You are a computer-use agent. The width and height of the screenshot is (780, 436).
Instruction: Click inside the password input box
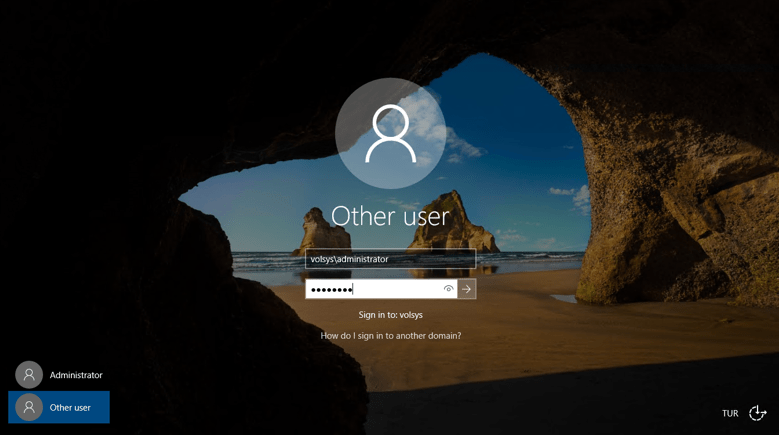tap(400, 289)
